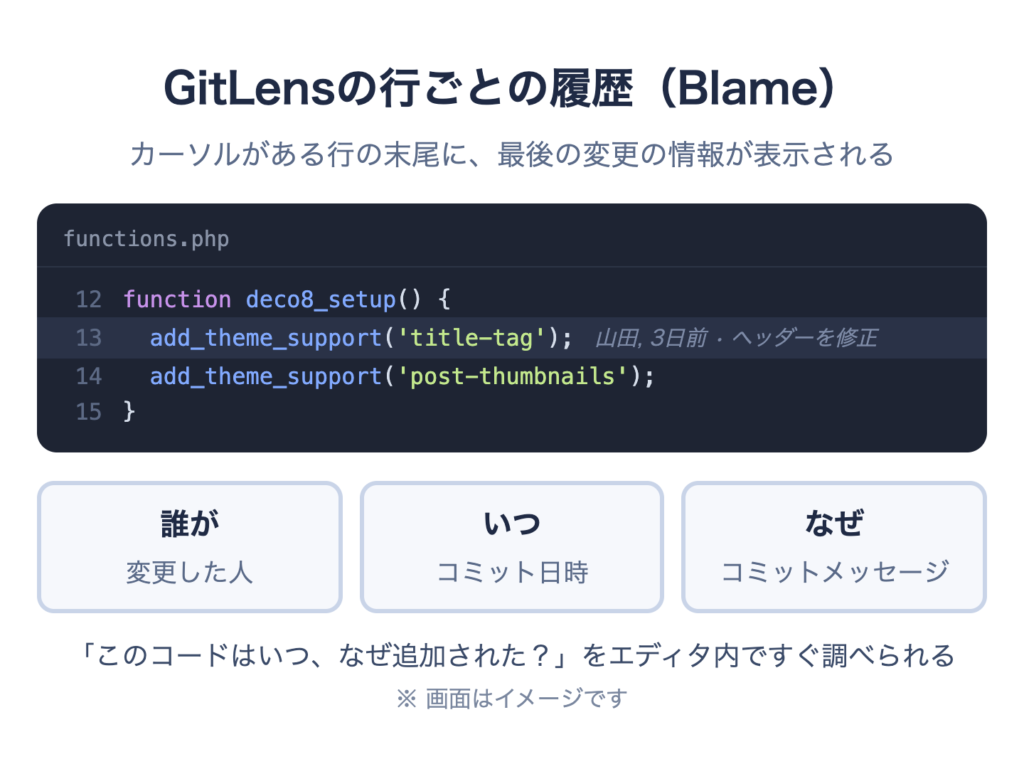Click line number 13 in the gutter
1024x774 pixels.
[x=89, y=338]
